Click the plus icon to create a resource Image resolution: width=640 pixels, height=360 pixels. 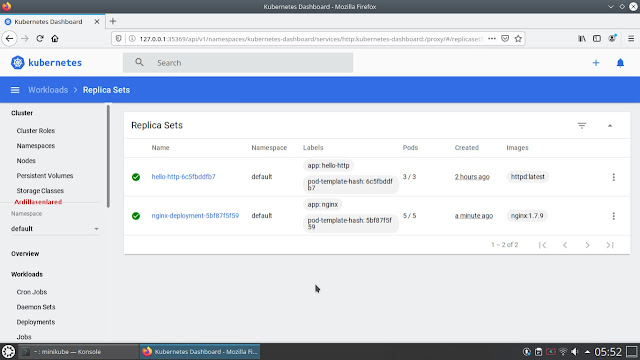(x=596, y=63)
